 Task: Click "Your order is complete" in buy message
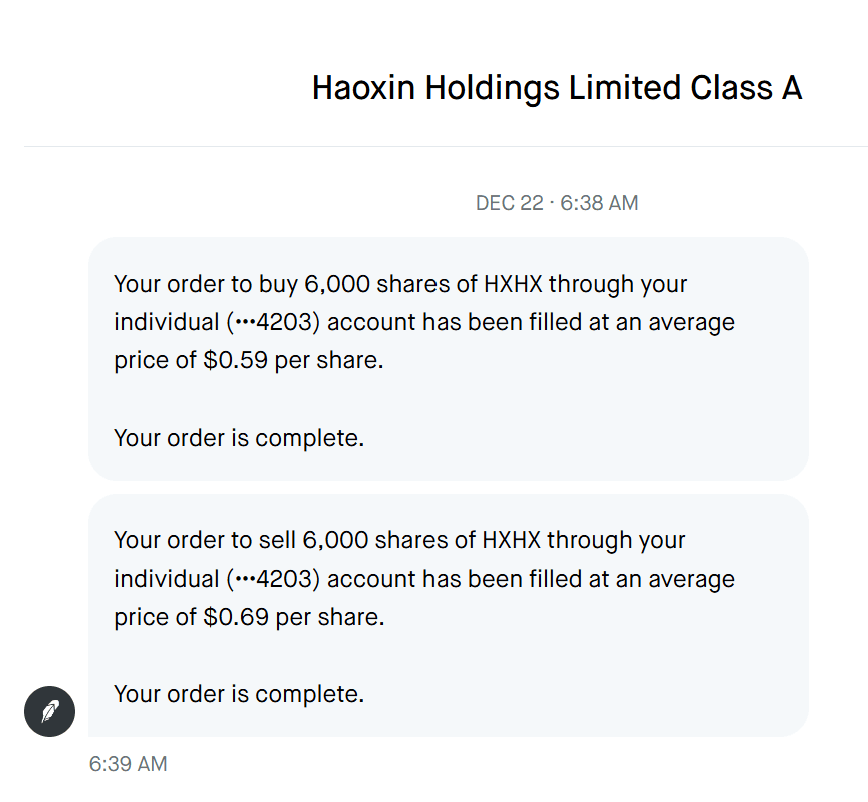click(239, 438)
